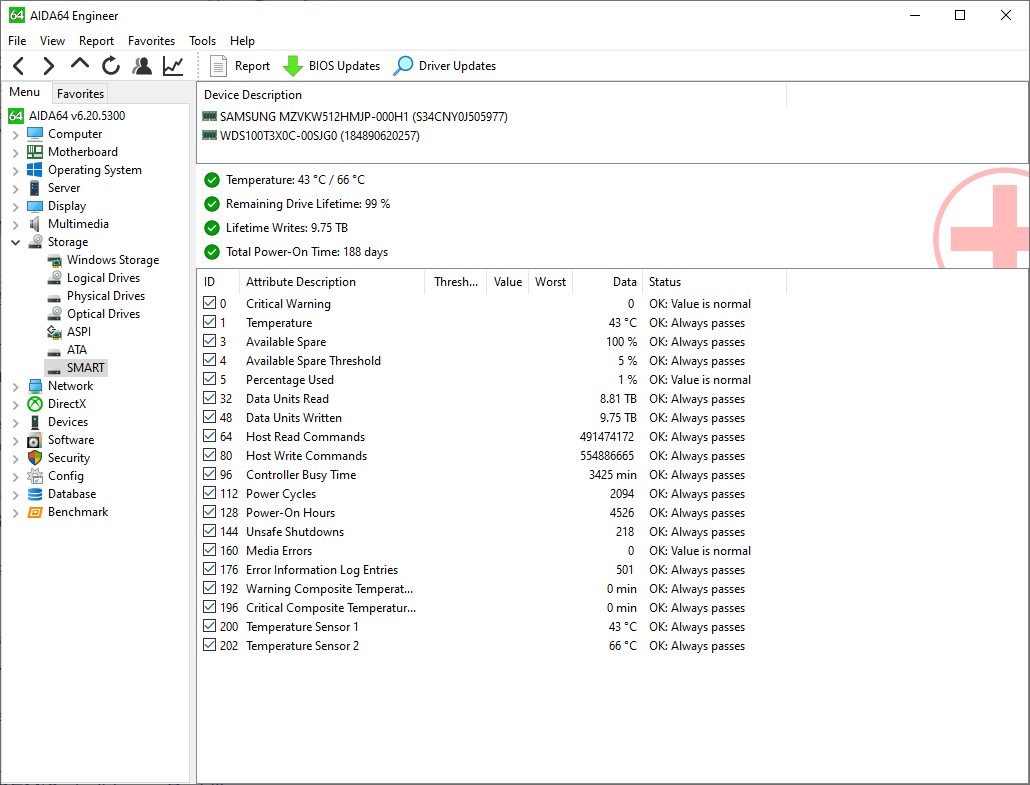This screenshot has width=1030, height=785.
Task: Expand the Network tree node
Action: [x=15, y=387]
